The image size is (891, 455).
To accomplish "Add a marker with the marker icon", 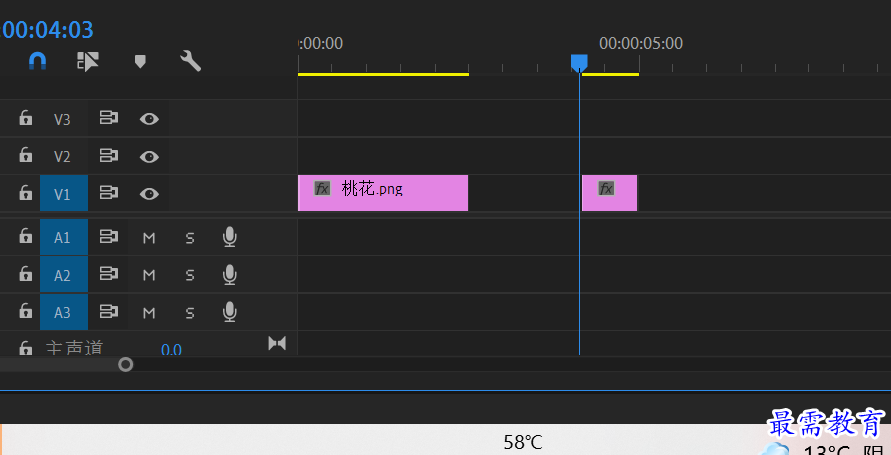I will tap(140, 61).
